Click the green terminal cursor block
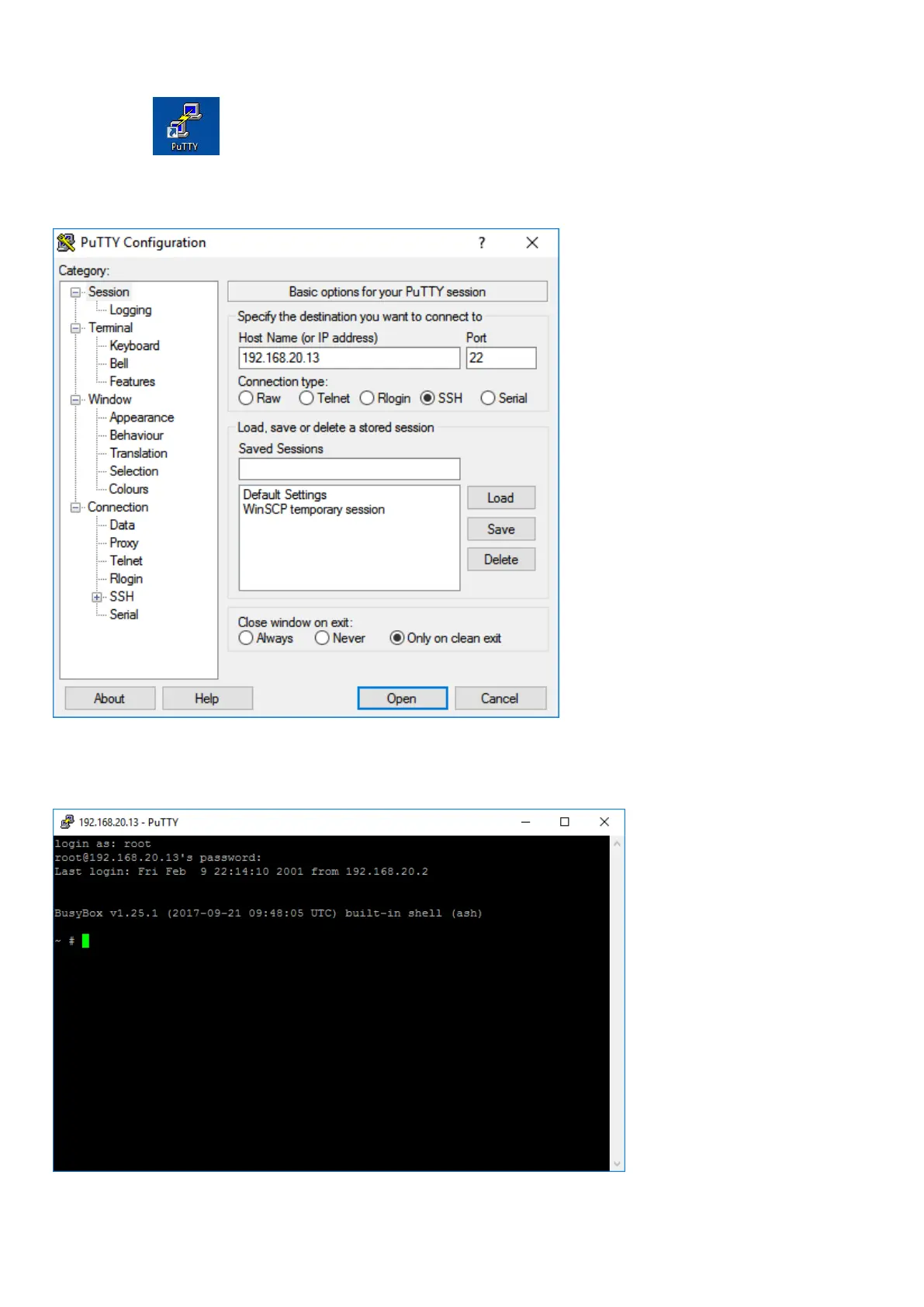This screenshot has width=924, height=1307. click(x=85, y=941)
